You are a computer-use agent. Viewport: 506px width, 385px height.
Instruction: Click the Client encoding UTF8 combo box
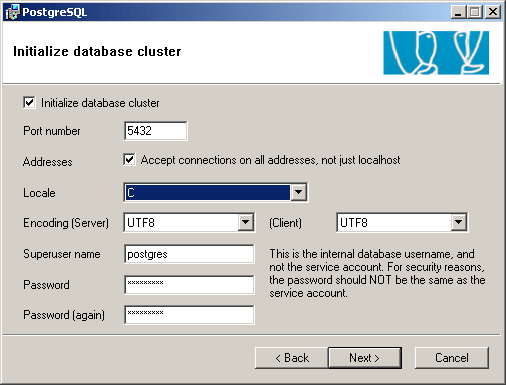pos(402,222)
